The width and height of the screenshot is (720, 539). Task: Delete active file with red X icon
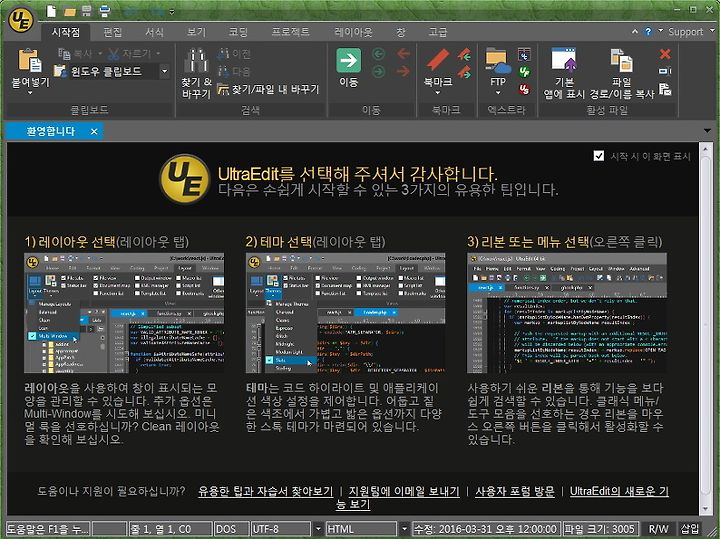point(665,54)
